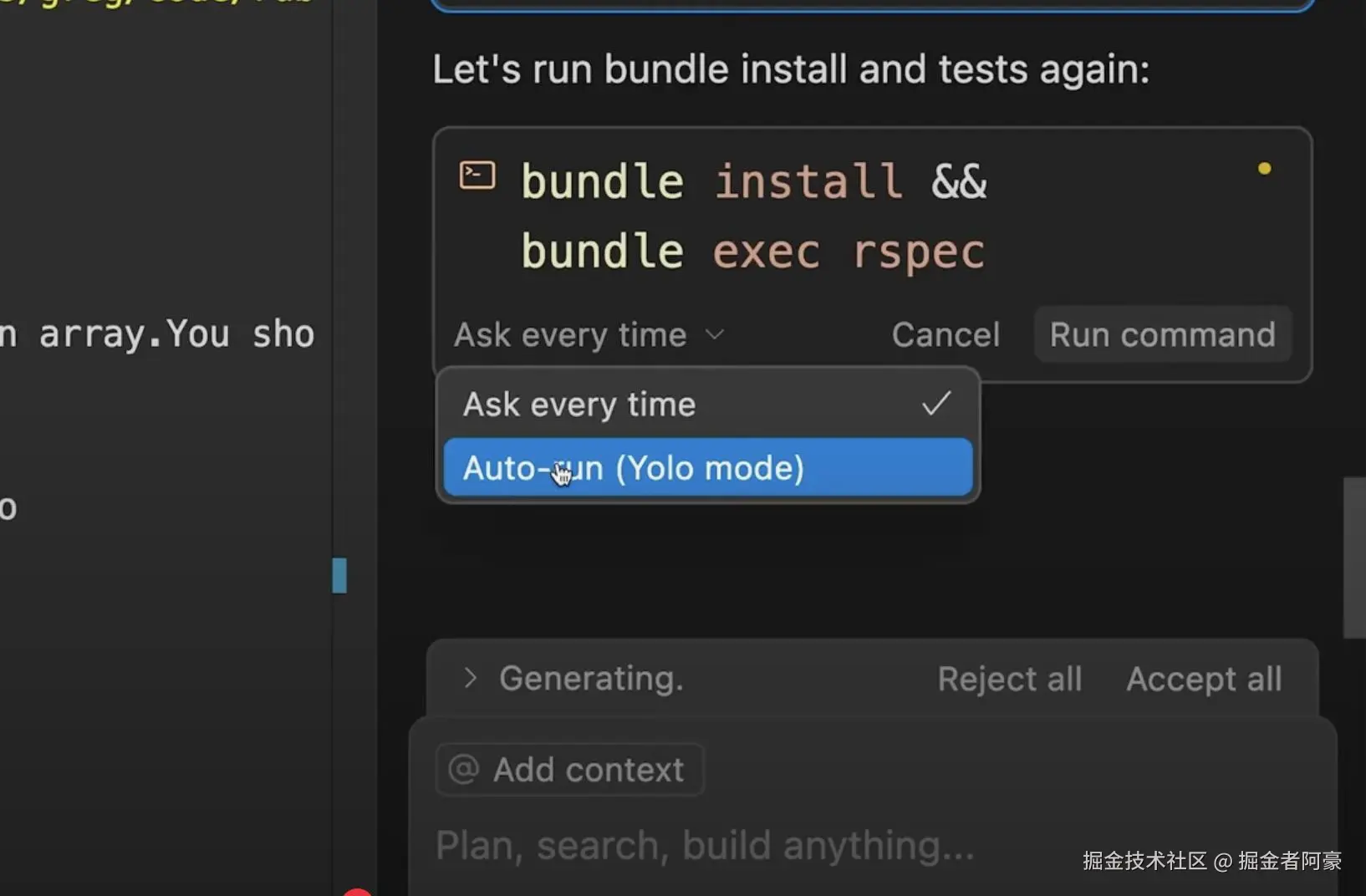Focus the Plan, search, build anything input
Screen dimensions: 1366x896
pyautogui.click(x=704, y=845)
